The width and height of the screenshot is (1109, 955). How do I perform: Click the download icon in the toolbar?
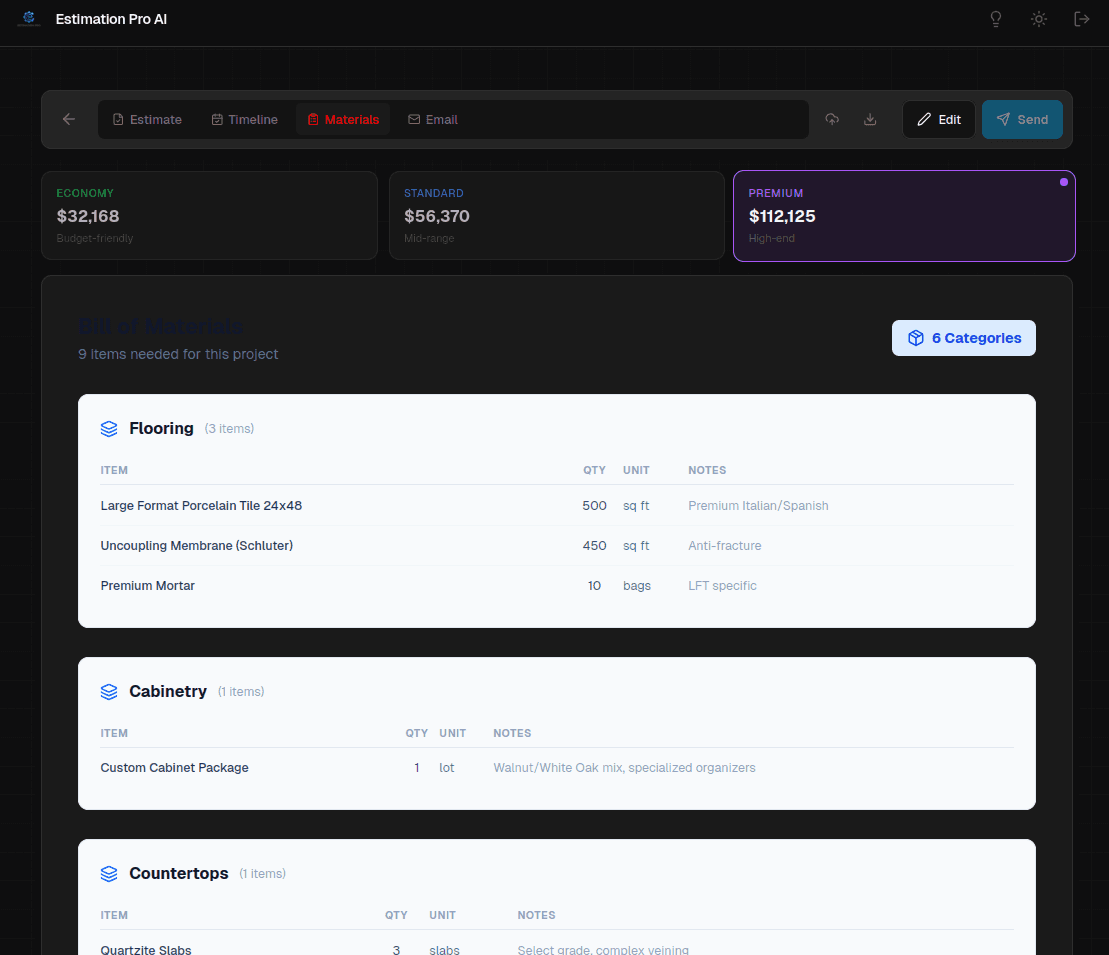pos(870,119)
